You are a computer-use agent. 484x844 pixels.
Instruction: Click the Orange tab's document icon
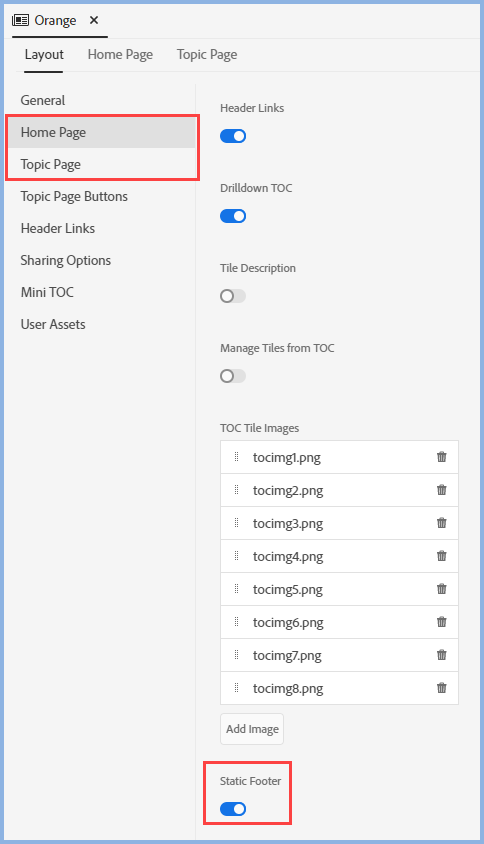(x=20, y=20)
